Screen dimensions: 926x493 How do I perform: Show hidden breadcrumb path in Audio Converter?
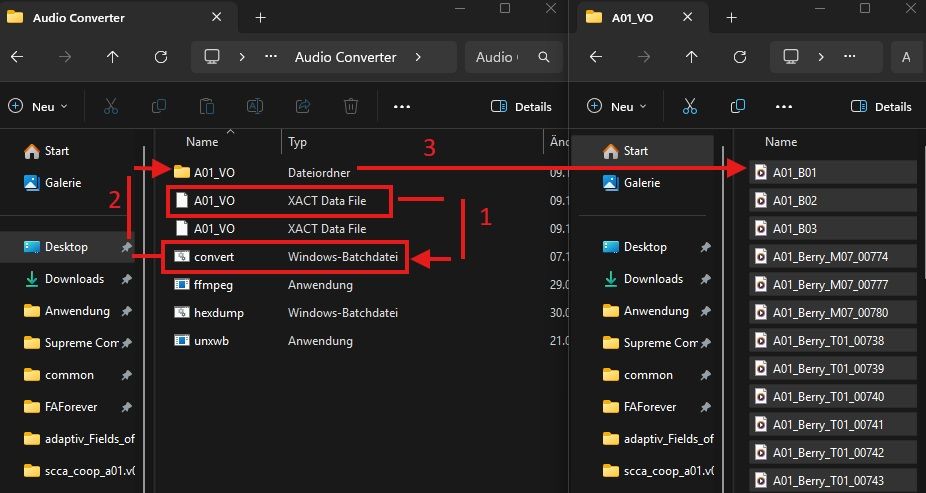pyautogui.click(x=271, y=57)
